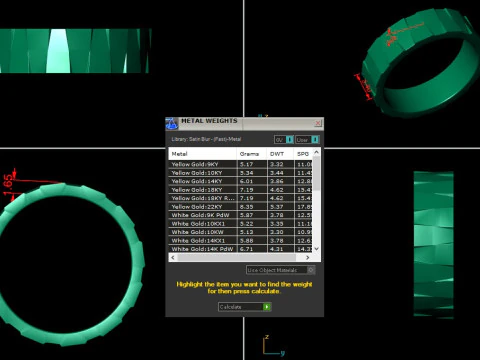Click the 5.22 grams cell
Image resolution: width=480 pixels, height=360 pixels.
(x=252, y=224)
